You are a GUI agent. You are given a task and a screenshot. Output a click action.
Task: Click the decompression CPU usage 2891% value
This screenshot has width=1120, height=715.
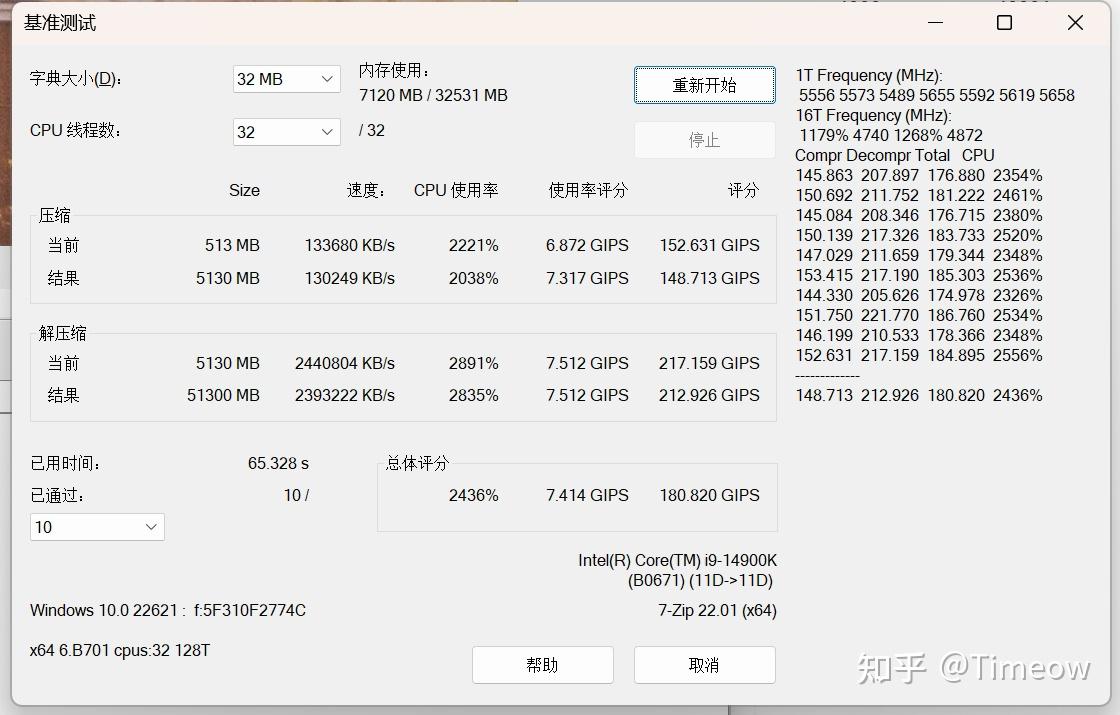click(474, 363)
